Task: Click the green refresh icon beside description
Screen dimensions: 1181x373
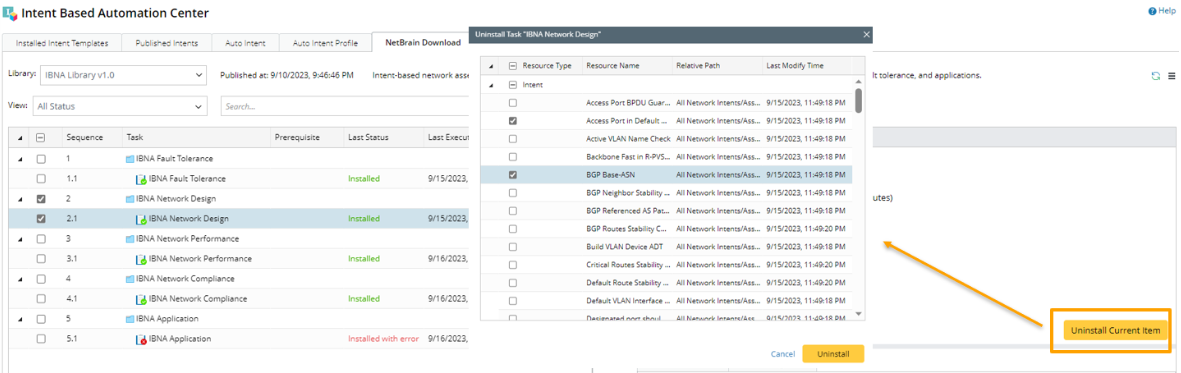Action: pyautogui.click(x=1155, y=76)
